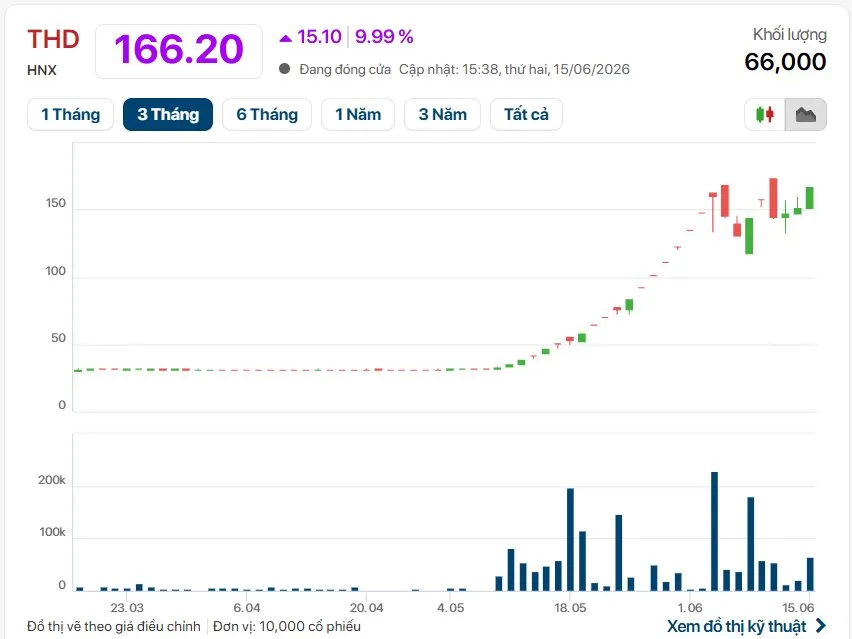Select the 1 Tháng time range
852x639 pixels.
click(71, 115)
